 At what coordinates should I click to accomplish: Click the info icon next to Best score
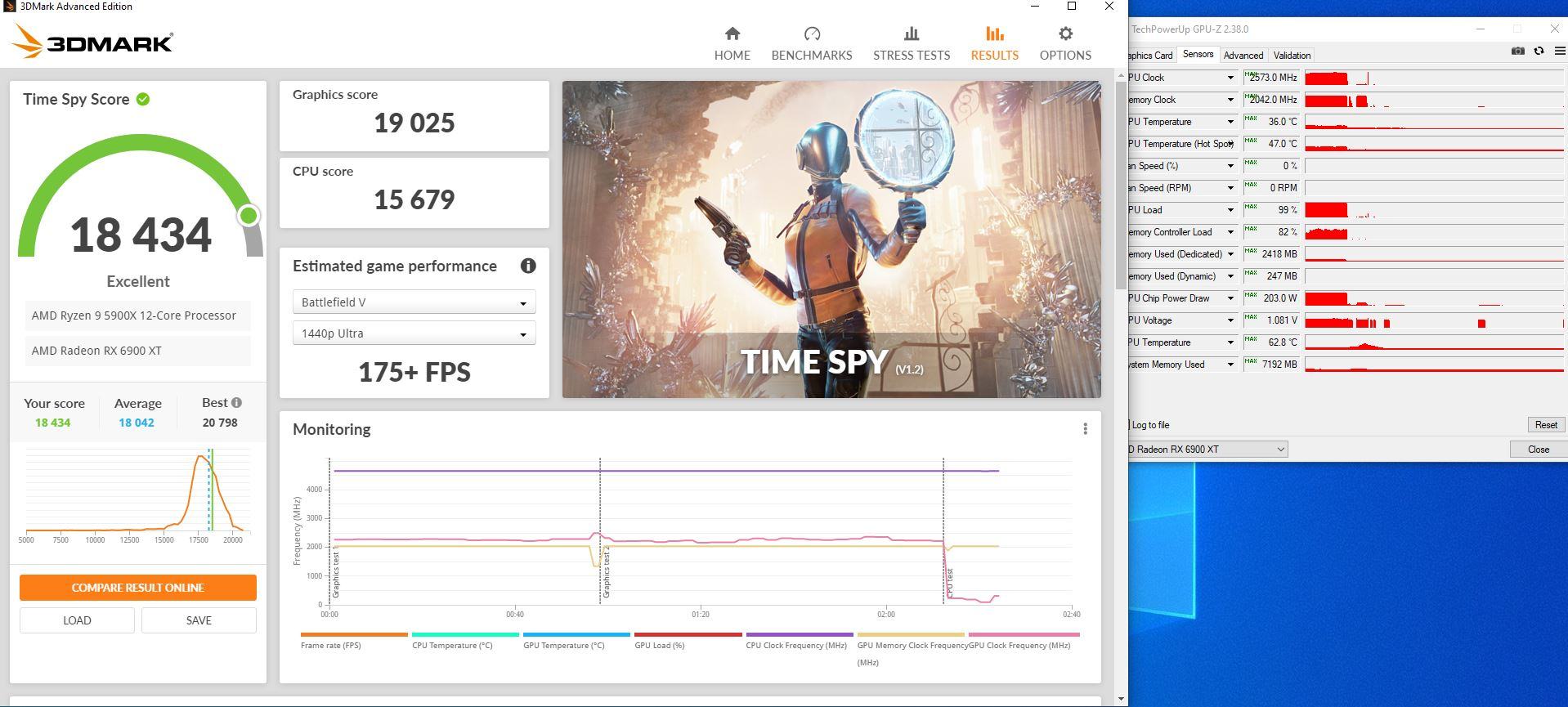click(236, 402)
